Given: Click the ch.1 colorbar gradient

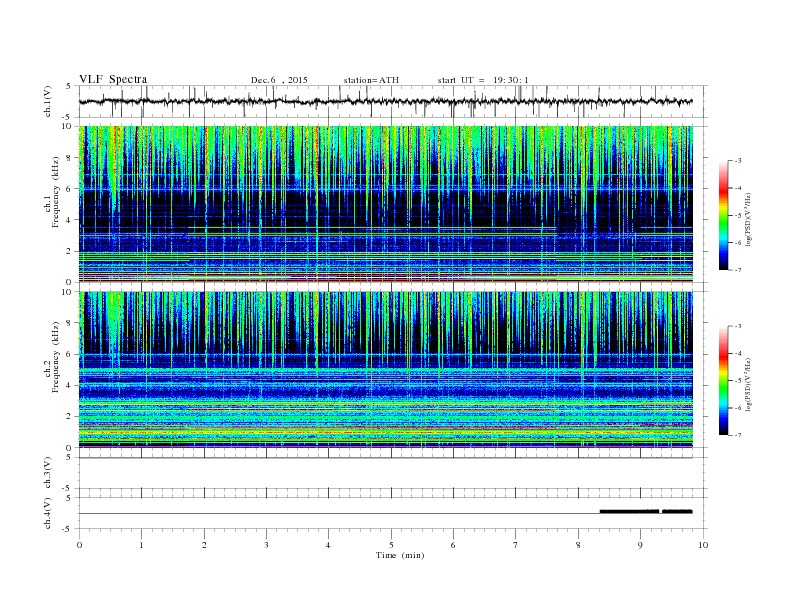Looking at the screenshot, I should pos(724,215).
